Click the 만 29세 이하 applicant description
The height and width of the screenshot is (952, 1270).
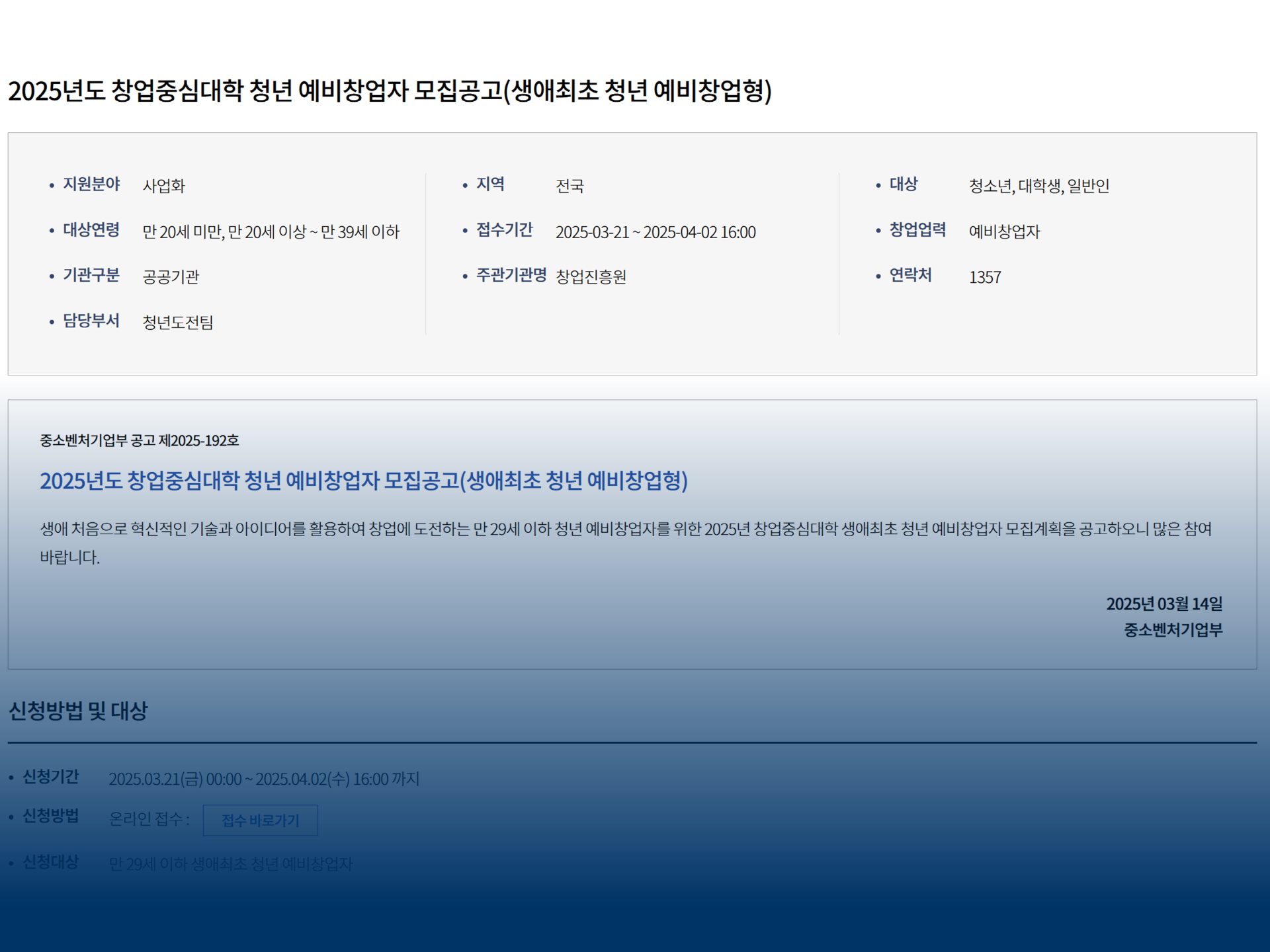(x=230, y=864)
